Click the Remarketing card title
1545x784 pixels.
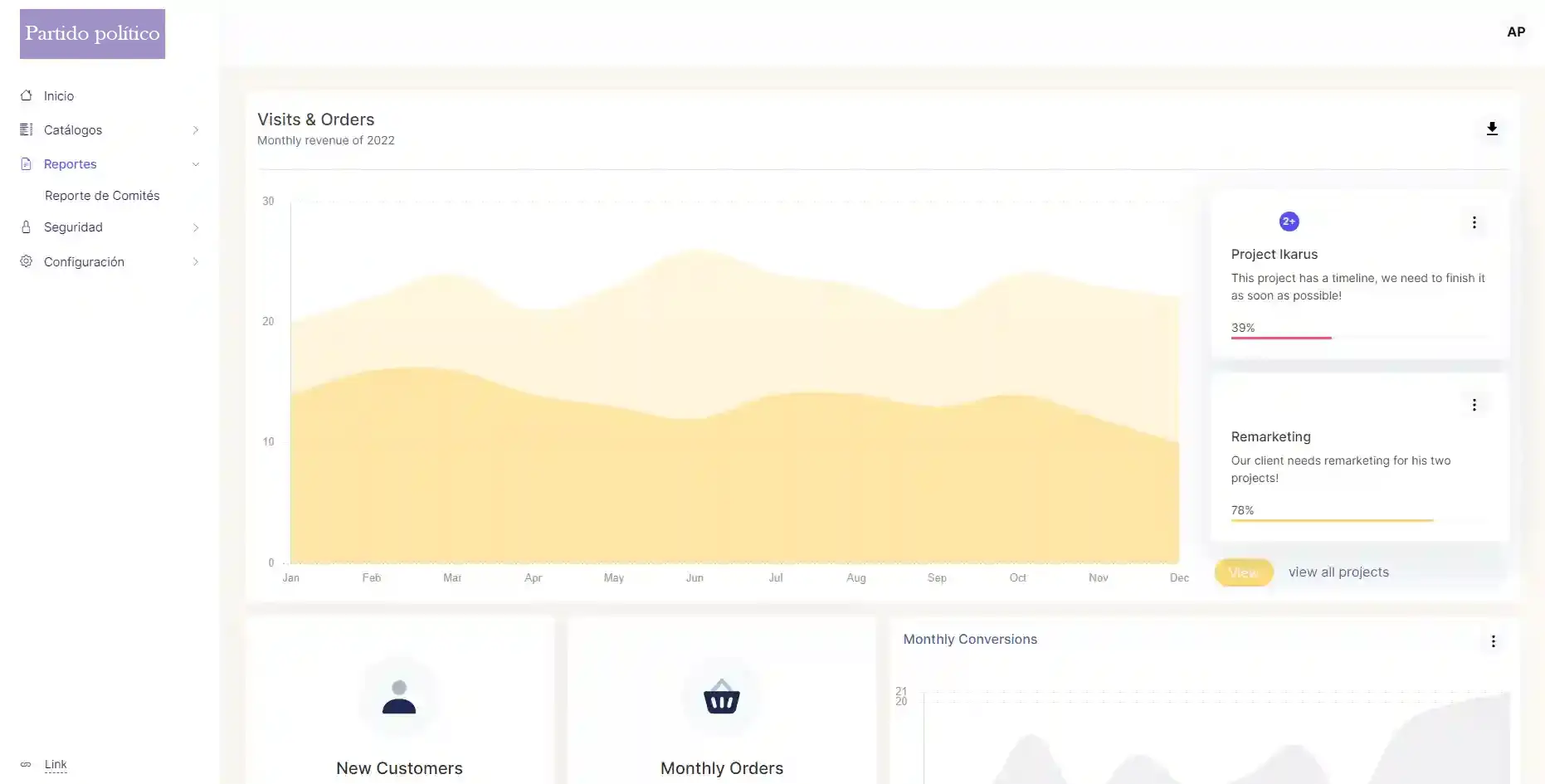click(x=1271, y=437)
